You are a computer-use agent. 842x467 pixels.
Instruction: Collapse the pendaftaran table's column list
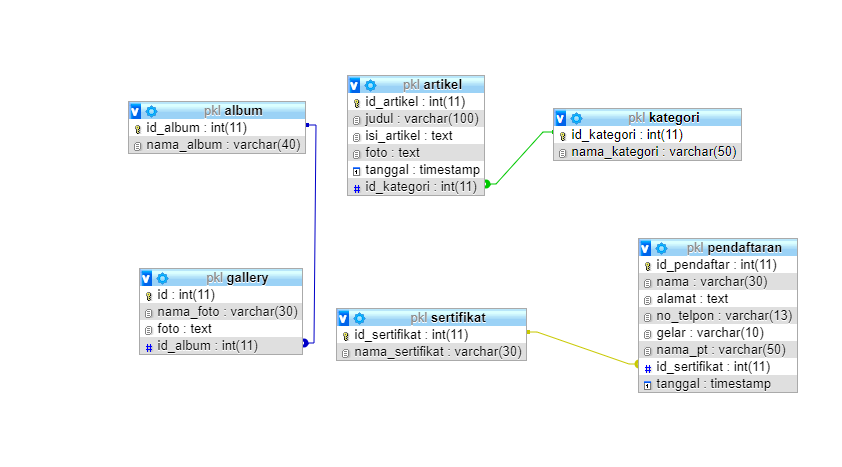pyautogui.click(x=646, y=248)
